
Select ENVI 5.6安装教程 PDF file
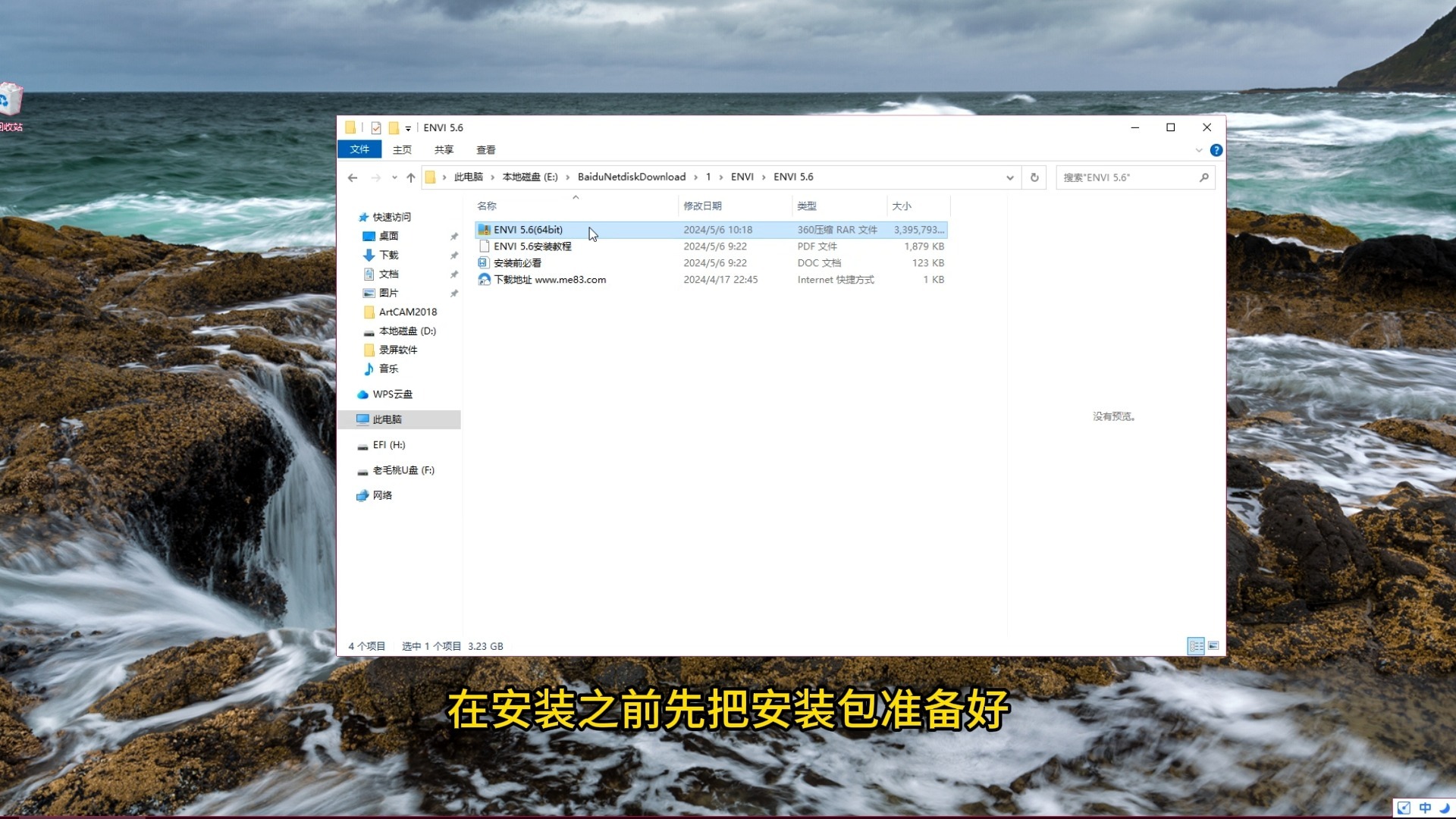[711, 246]
